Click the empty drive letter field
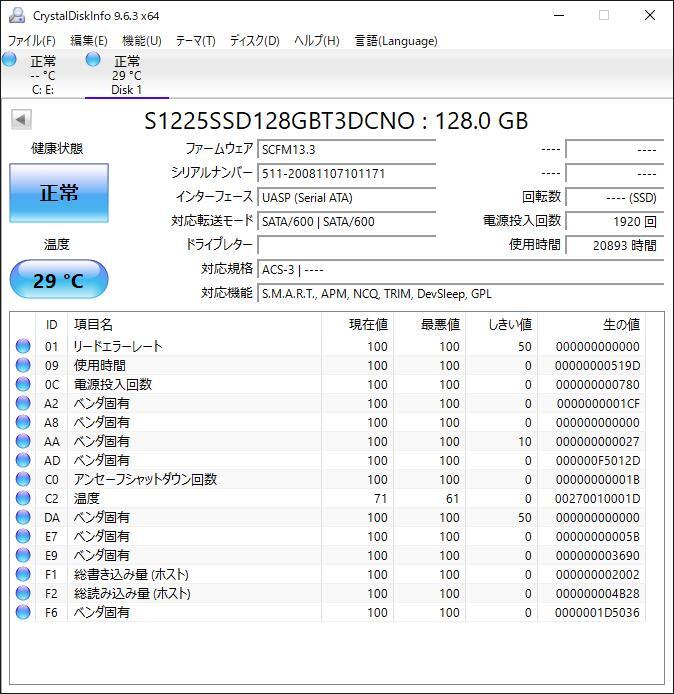 click(347, 245)
